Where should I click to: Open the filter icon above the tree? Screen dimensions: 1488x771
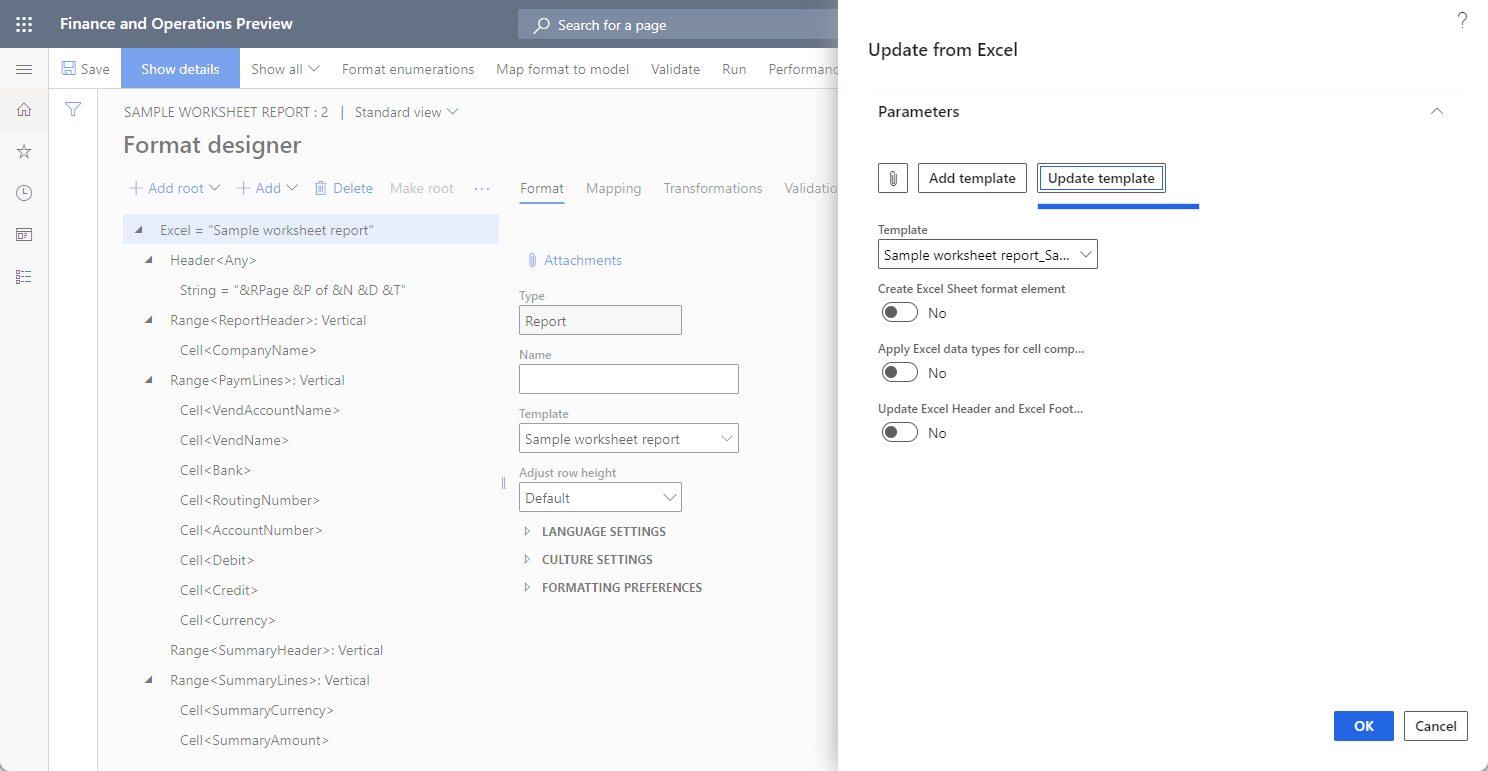click(x=73, y=110)
